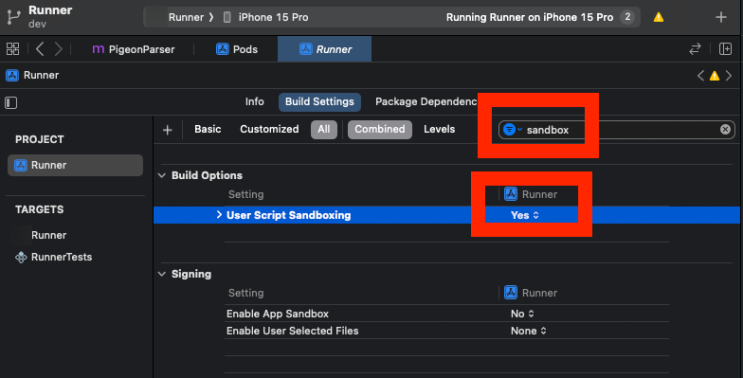This screenshot has height=378, width=743.
Task: Click the Runner column header under Build Options
Action: coord(531,194)
